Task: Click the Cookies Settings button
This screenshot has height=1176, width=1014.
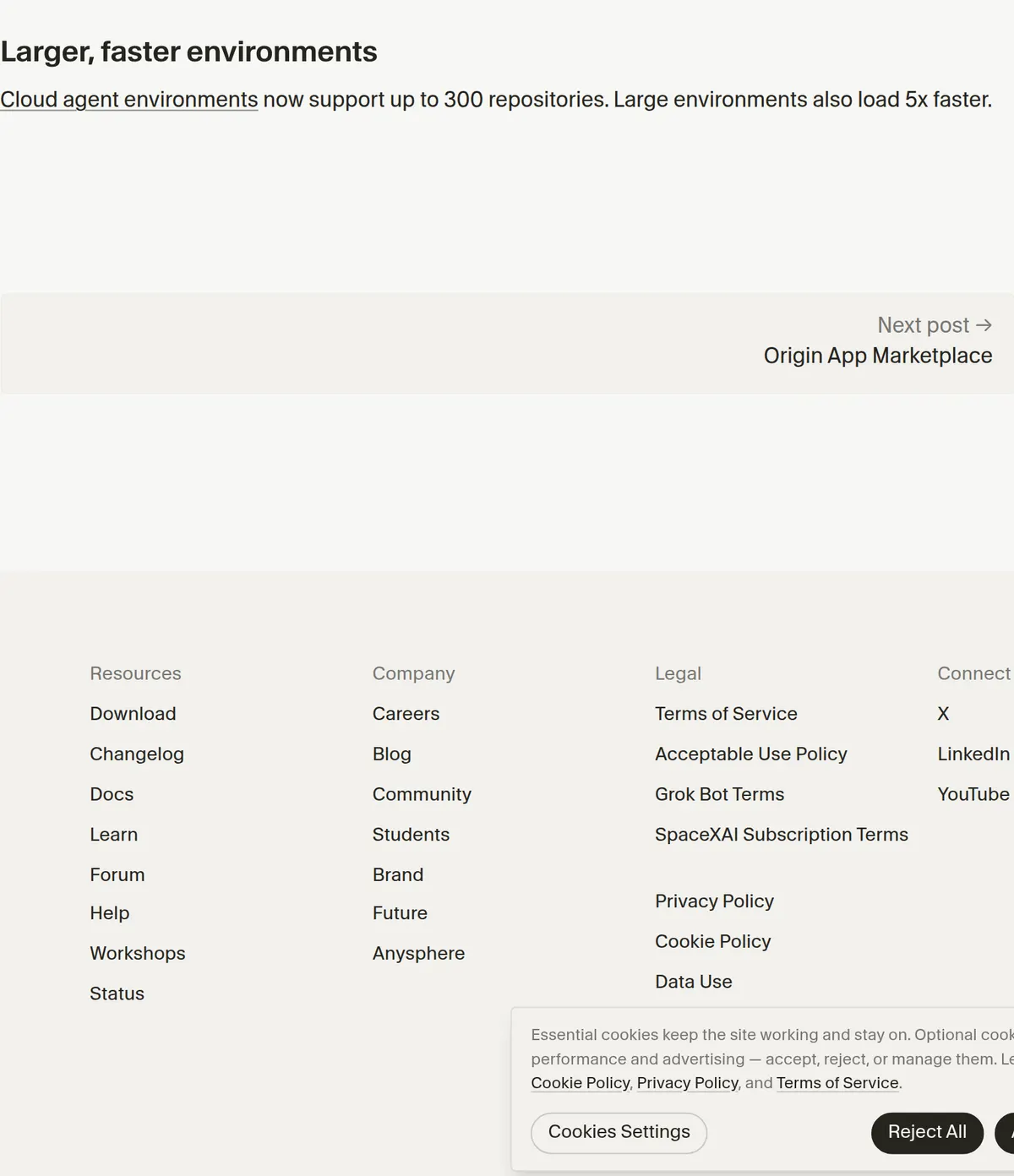Action: click(619, 1133)
